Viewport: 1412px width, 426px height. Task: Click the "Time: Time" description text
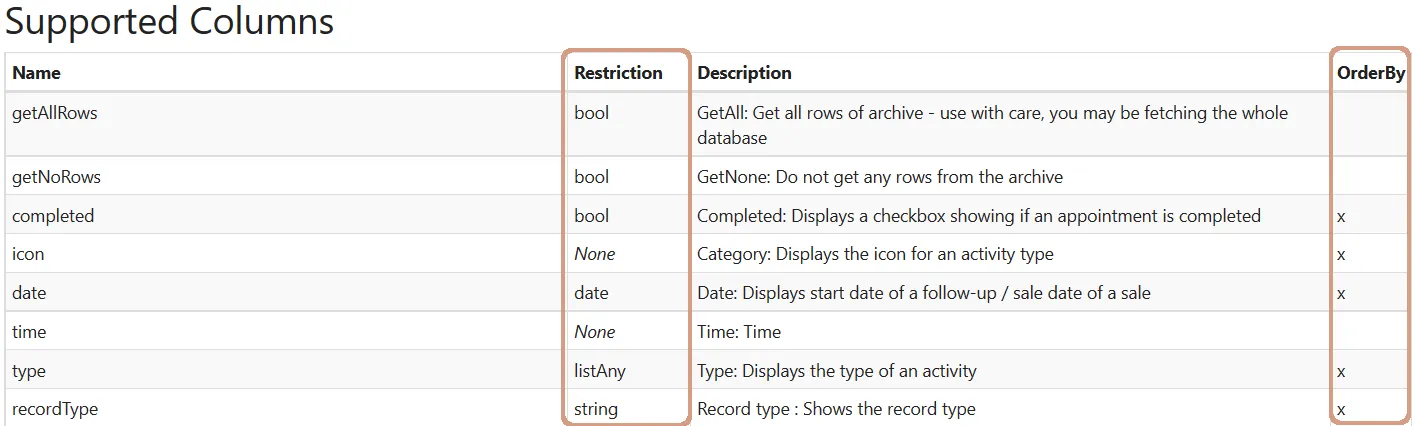point(739,332)
